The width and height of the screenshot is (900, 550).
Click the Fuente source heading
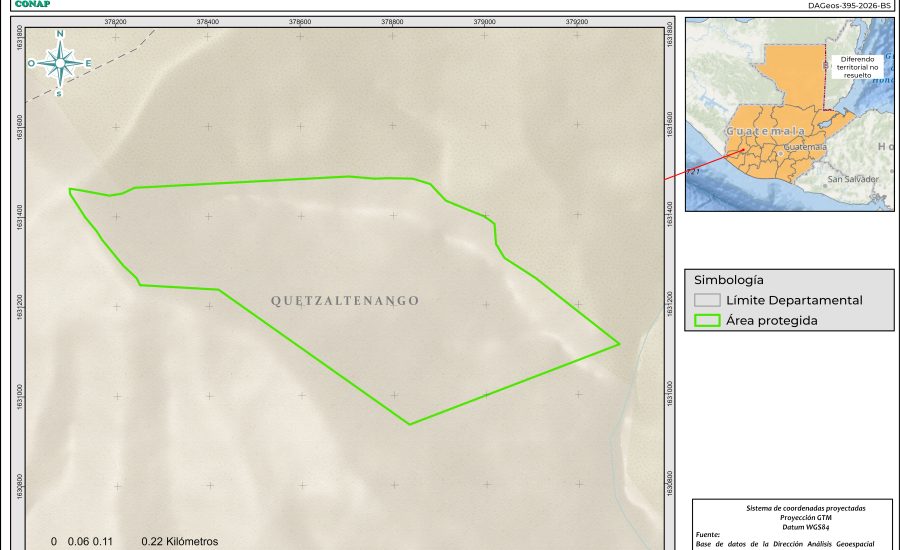pos(710,535)
